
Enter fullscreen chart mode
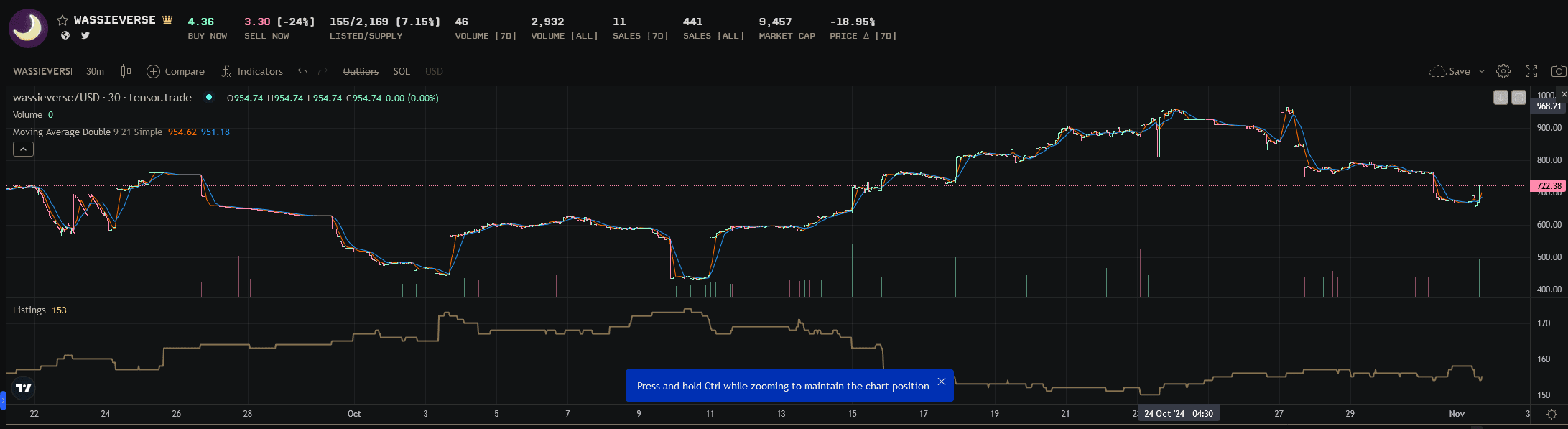point(1531,71)
